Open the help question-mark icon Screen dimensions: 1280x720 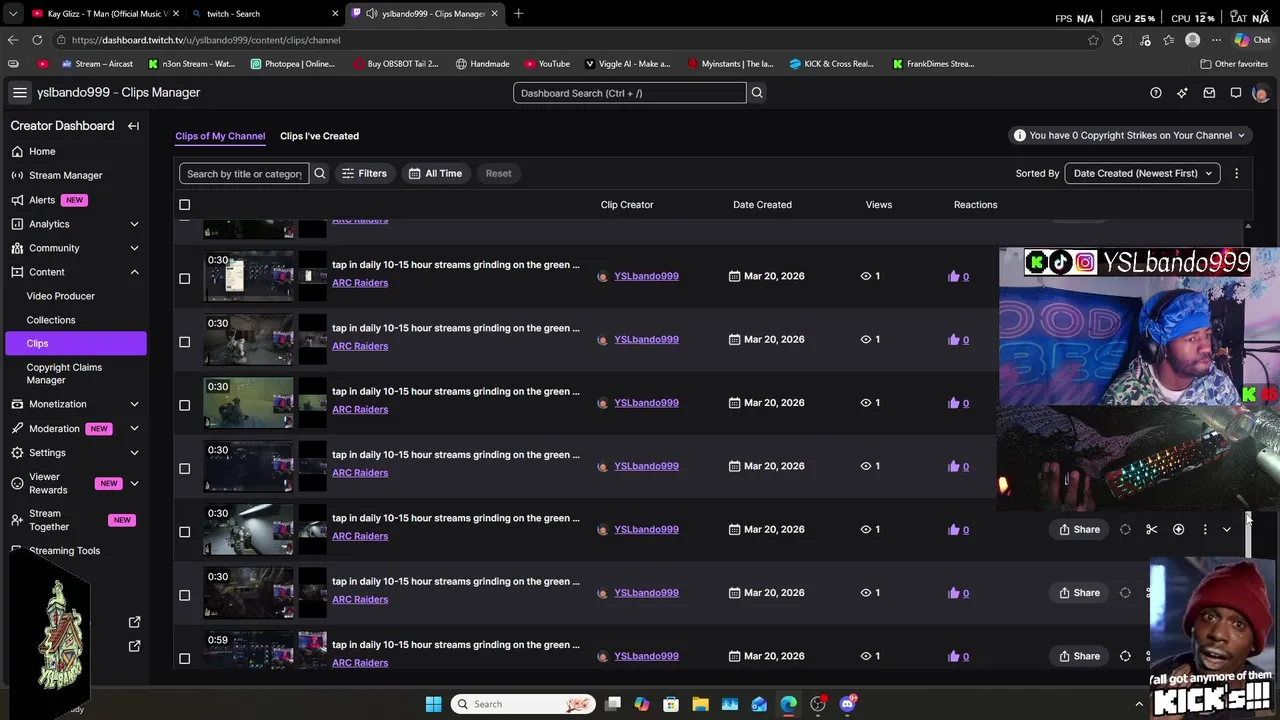click(1156, 93)
